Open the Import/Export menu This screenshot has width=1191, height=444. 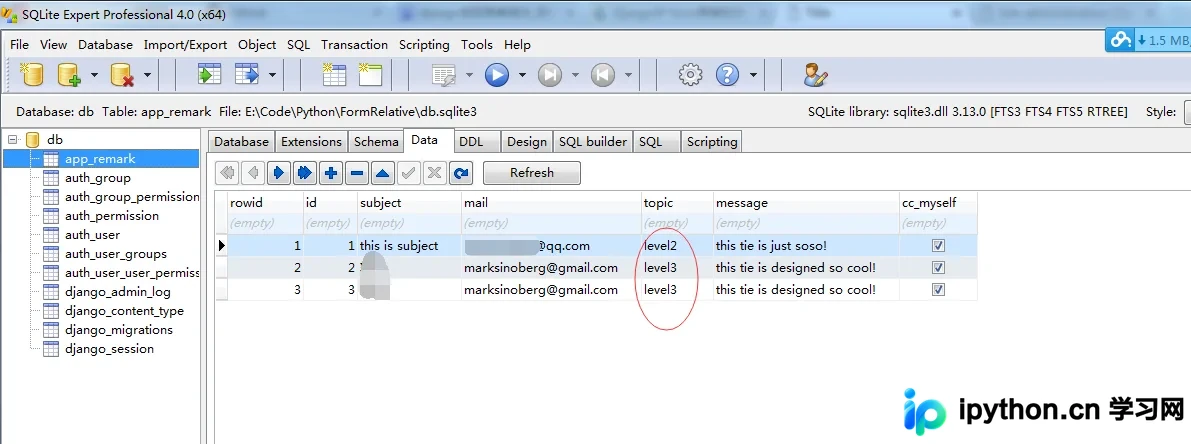[x=185, y=45]
